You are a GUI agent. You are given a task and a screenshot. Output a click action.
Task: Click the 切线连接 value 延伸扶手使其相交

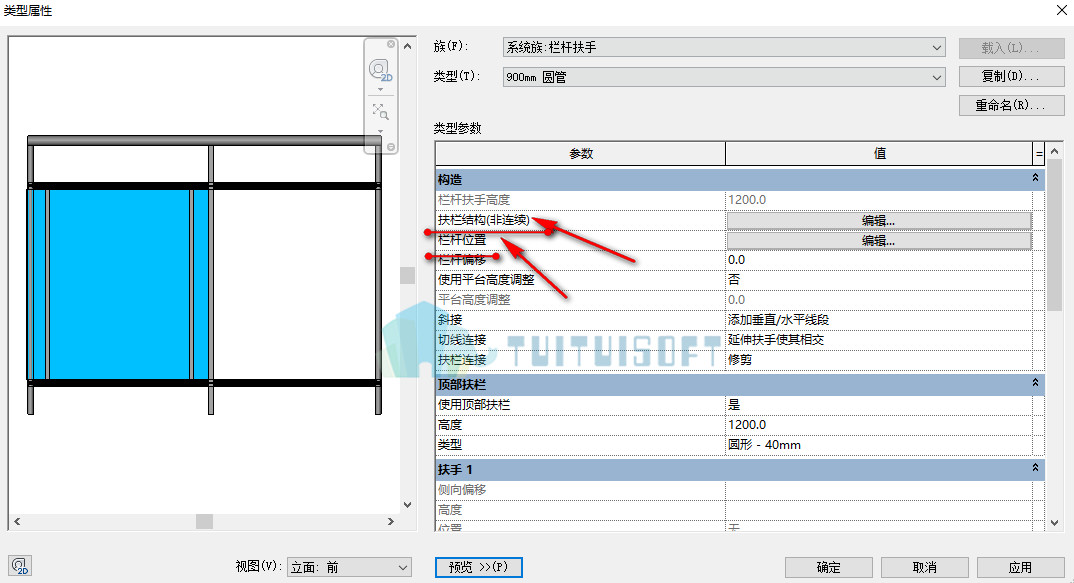[879, 340]
